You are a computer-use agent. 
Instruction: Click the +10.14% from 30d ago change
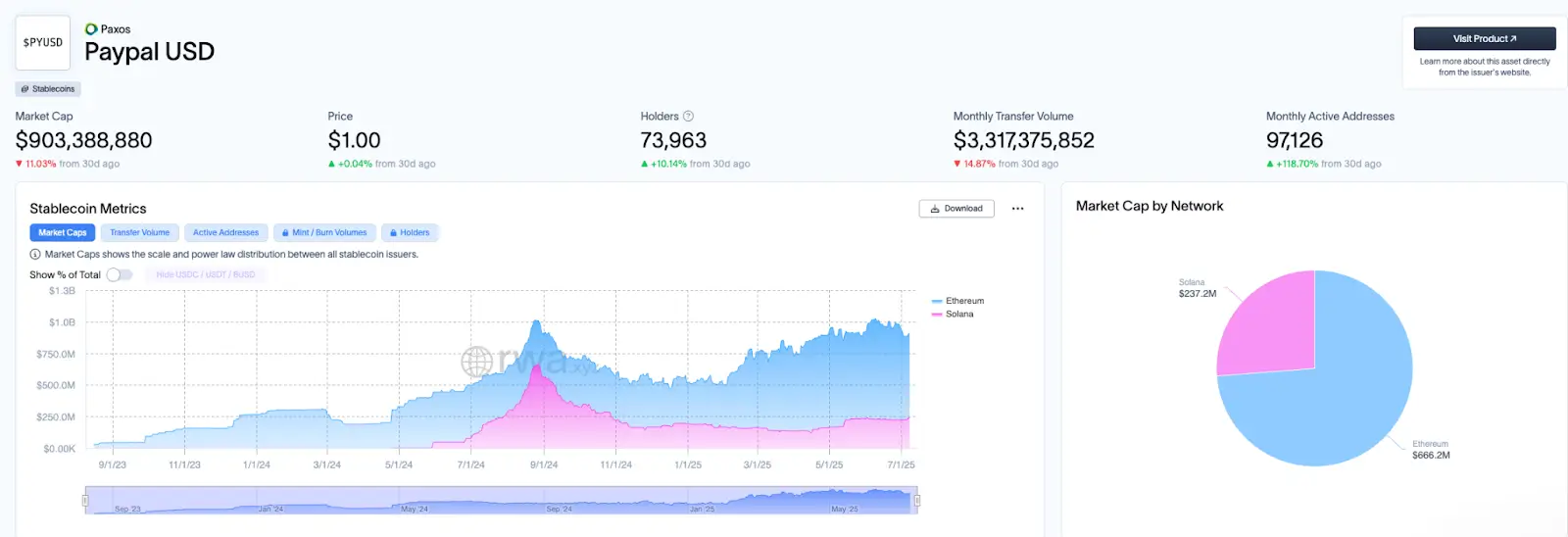(x=696, y=164)
